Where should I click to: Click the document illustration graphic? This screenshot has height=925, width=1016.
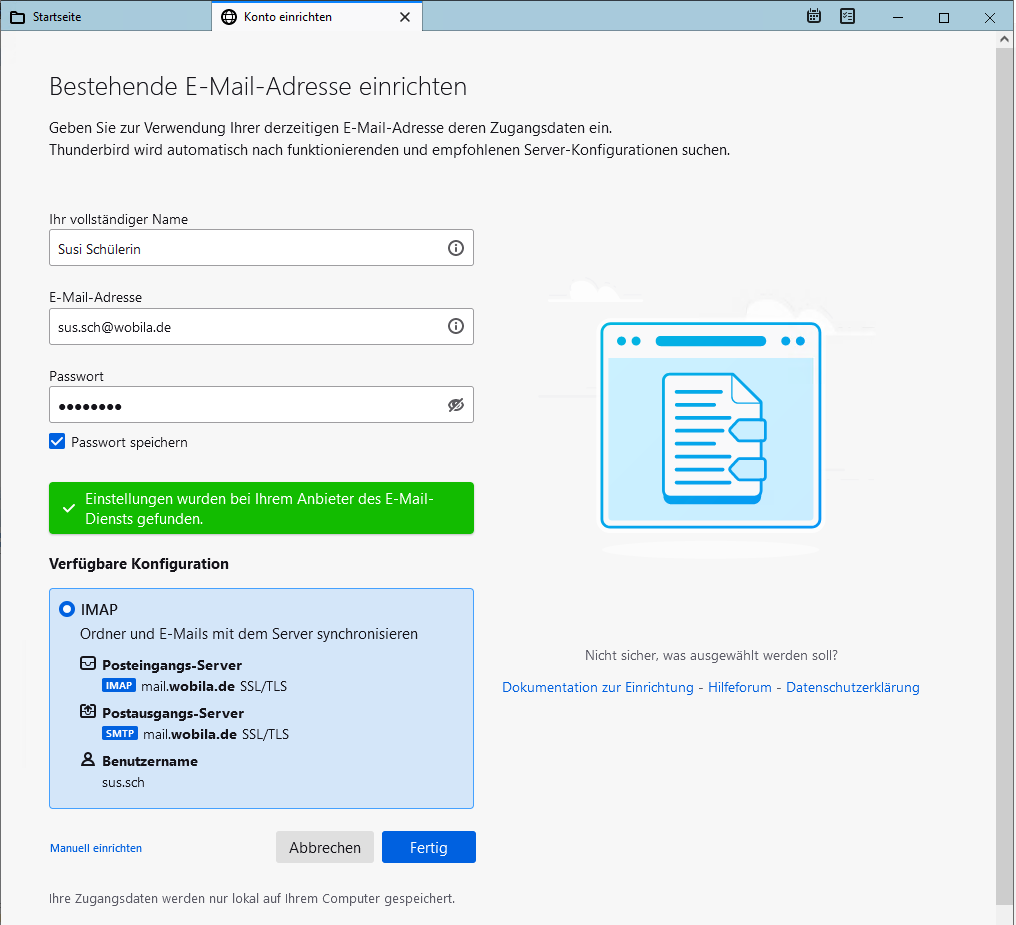(x=711, y=425)
